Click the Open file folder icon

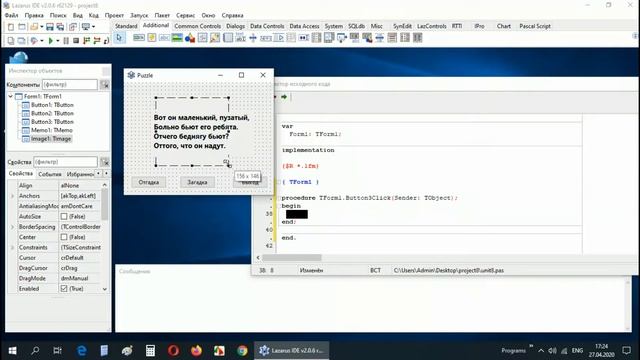(34, 27)
